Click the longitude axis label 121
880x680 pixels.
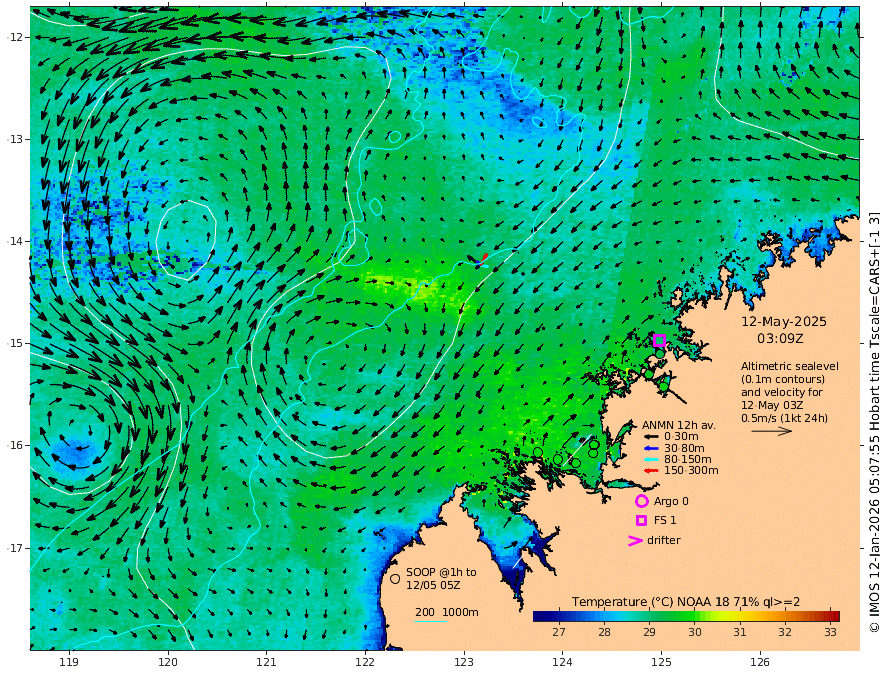click(x=267, y=663)
